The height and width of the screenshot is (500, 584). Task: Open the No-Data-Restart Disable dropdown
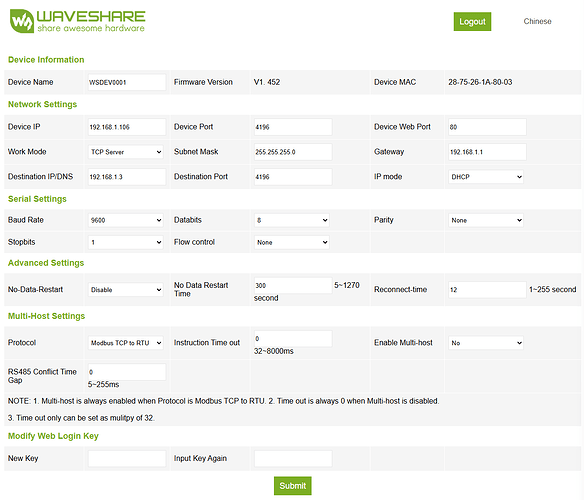(x=126, y=289)
